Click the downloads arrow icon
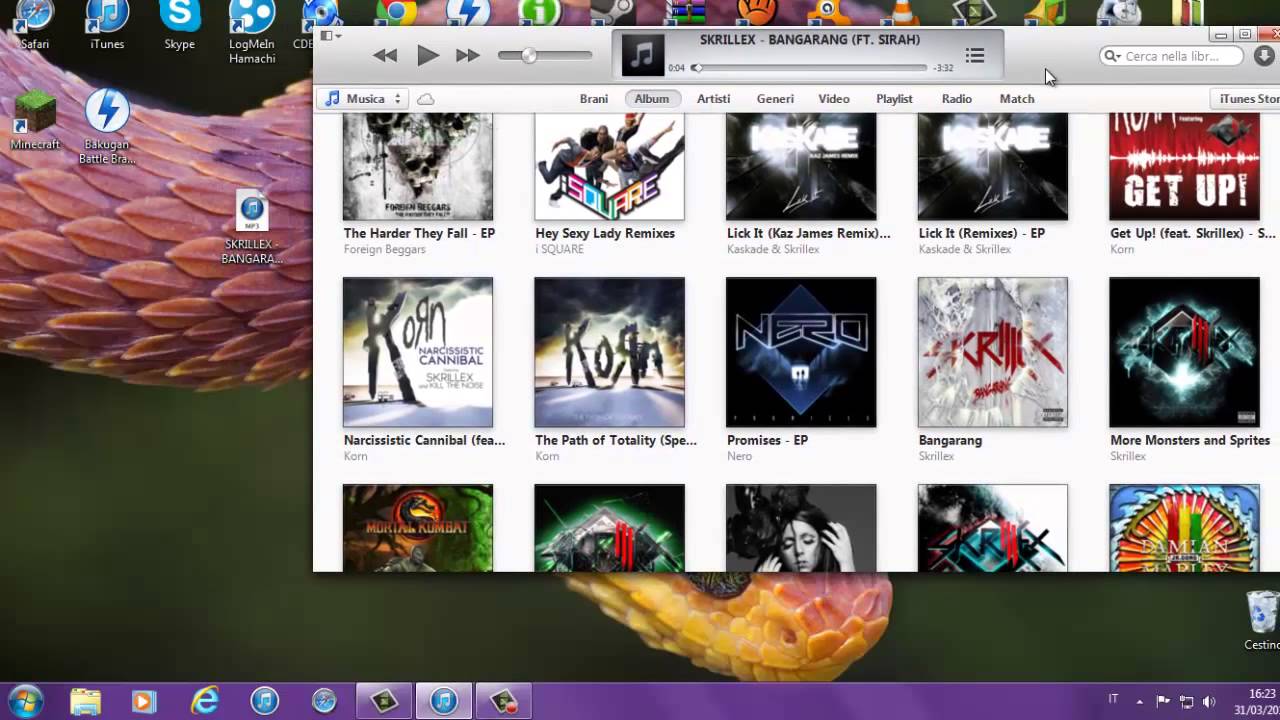This screenshot has height=720, width=1280. [1264, 56]
